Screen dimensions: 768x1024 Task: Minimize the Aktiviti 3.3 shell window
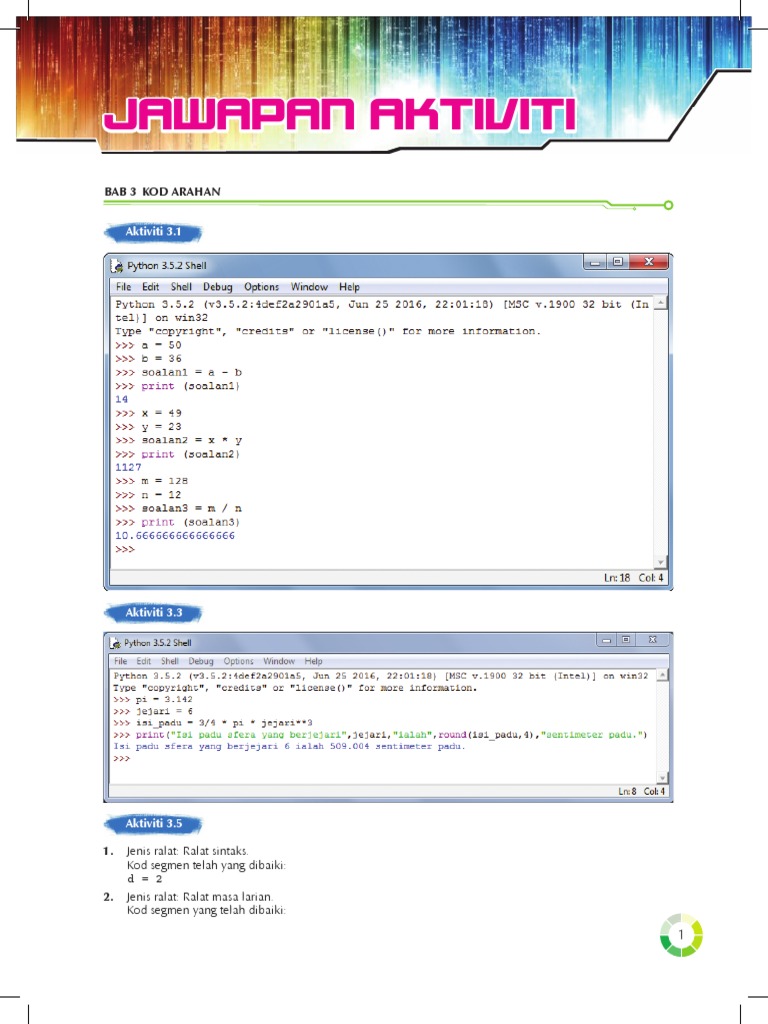606,640
